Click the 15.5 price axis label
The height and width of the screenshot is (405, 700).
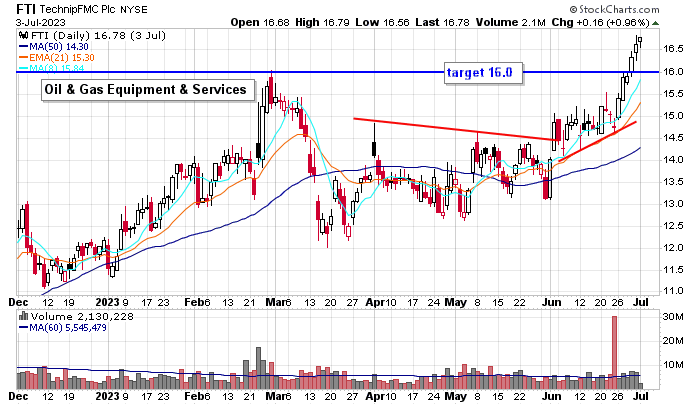point(673,94)
